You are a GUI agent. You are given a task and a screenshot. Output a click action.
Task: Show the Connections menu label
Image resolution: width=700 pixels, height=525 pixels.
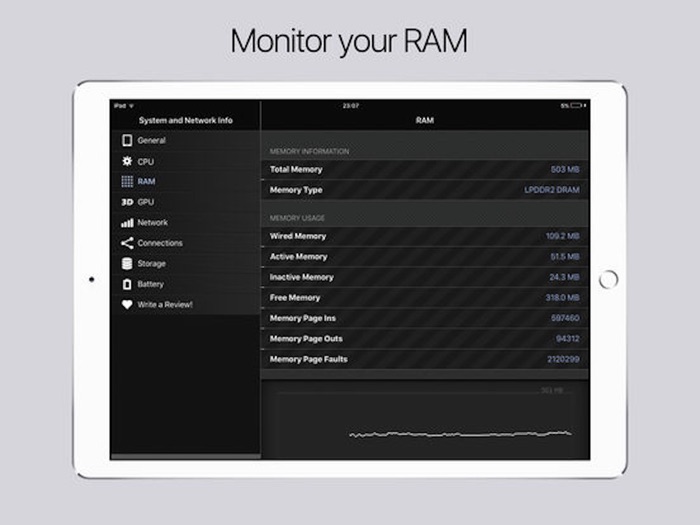[160, 243]
